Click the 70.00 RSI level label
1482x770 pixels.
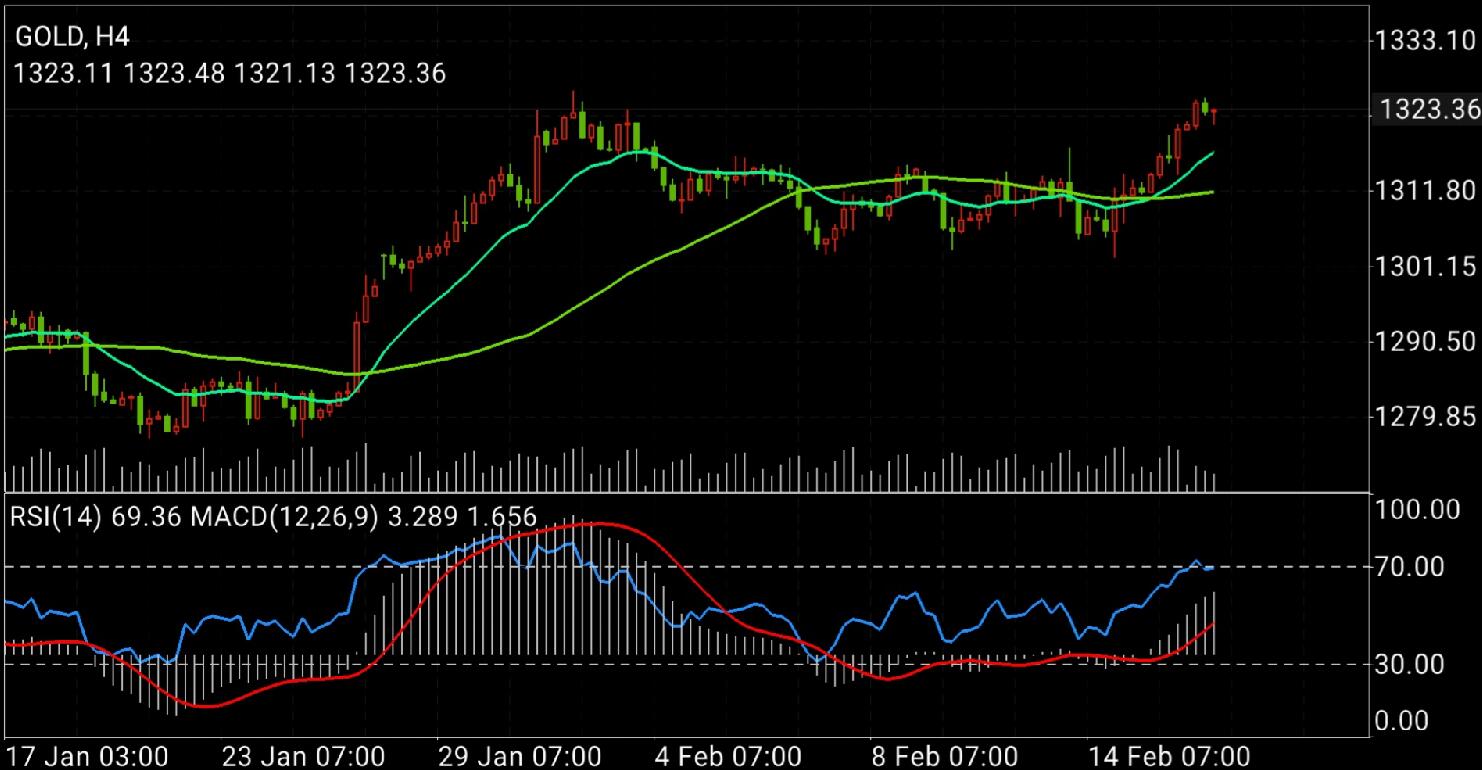[x=1410, y=567]
